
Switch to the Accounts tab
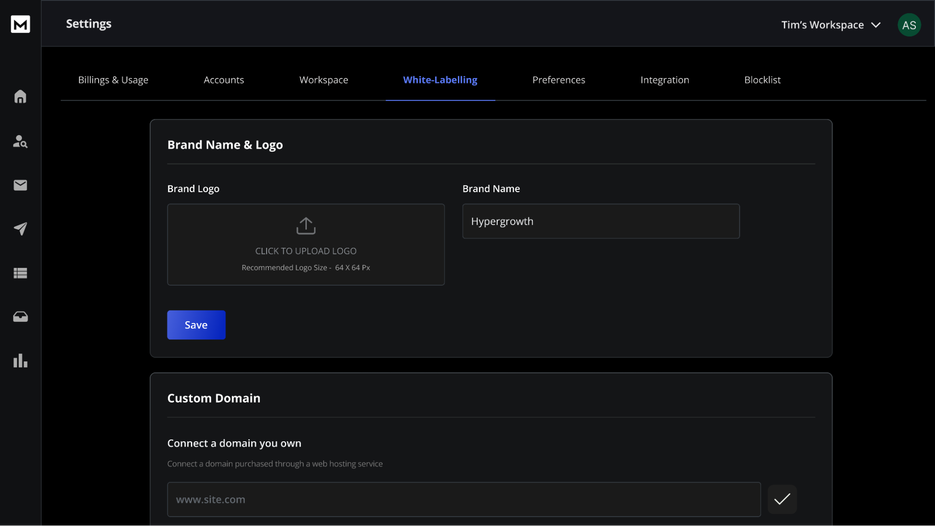coord(224,80)
